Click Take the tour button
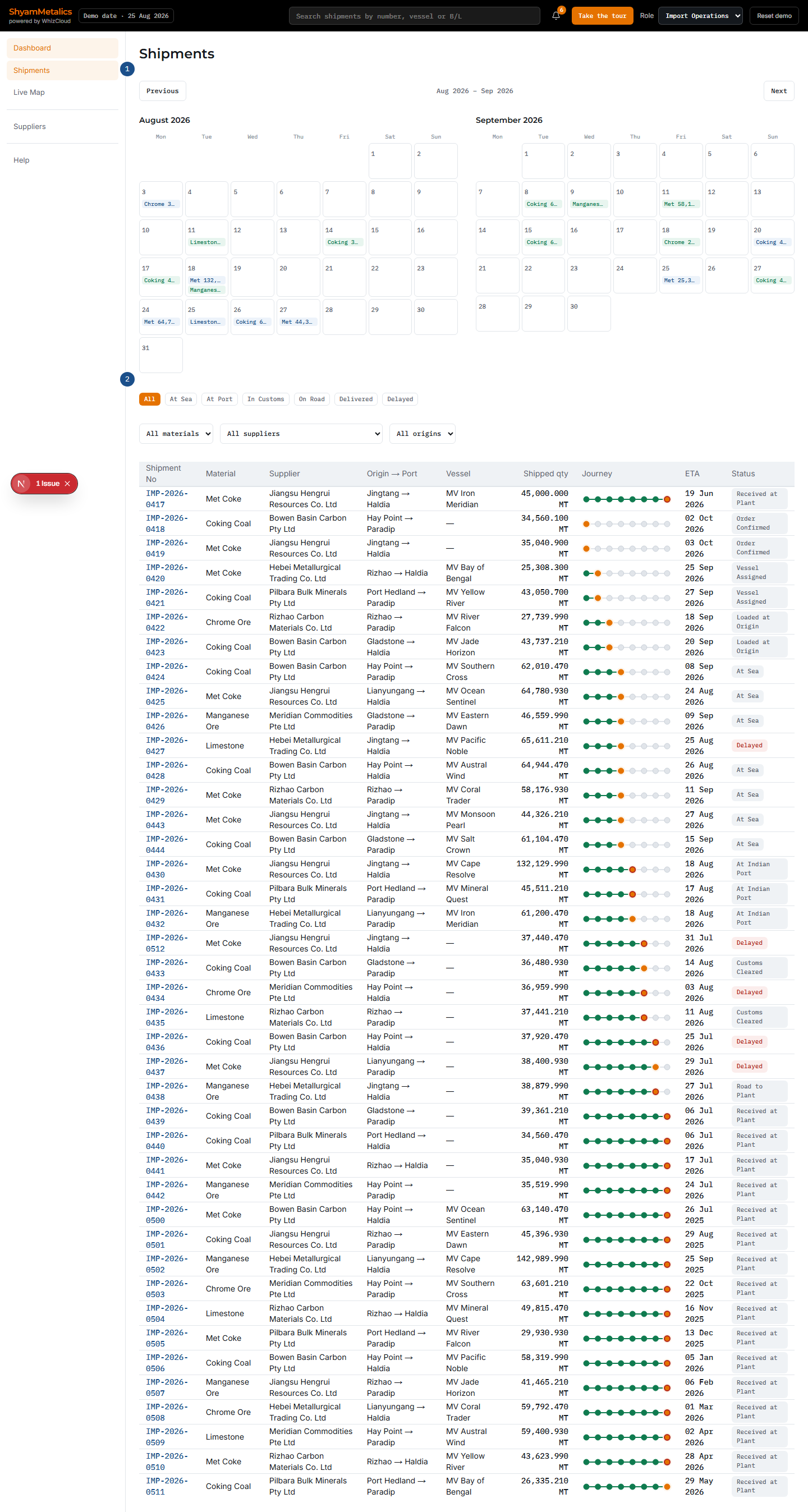 tap(602, 16)
